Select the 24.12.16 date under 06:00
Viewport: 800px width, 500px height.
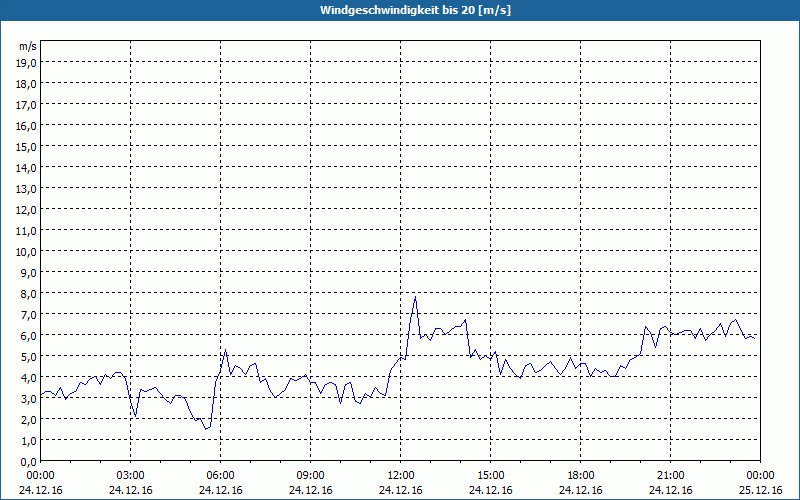[220, 490]
